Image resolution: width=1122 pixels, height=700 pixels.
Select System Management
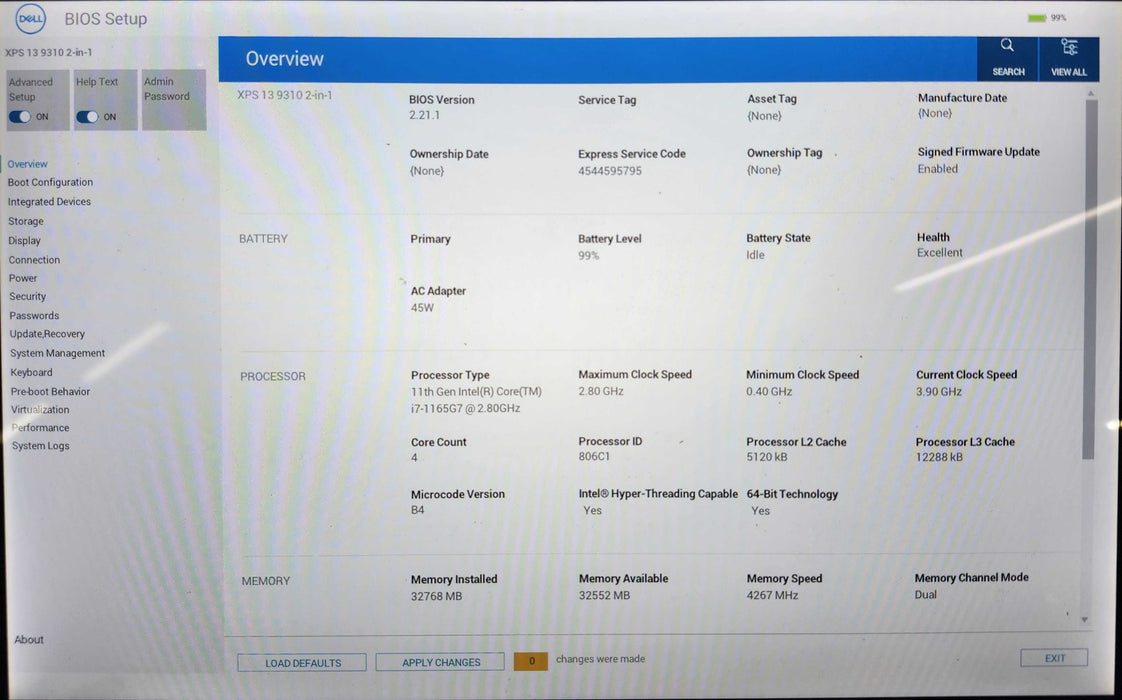[57, 354]
